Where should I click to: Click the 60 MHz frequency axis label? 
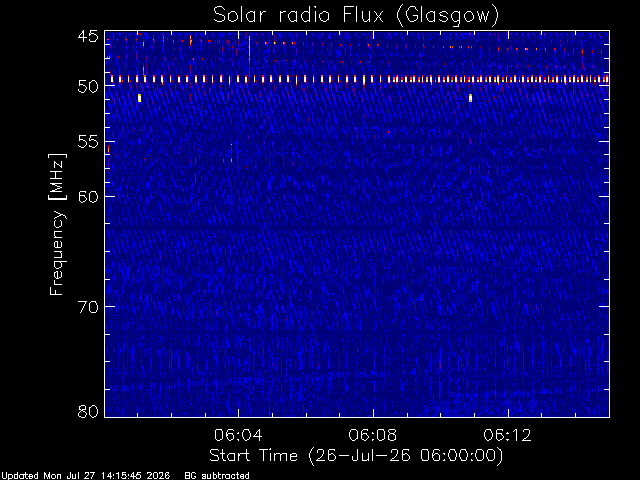(88, 197)
